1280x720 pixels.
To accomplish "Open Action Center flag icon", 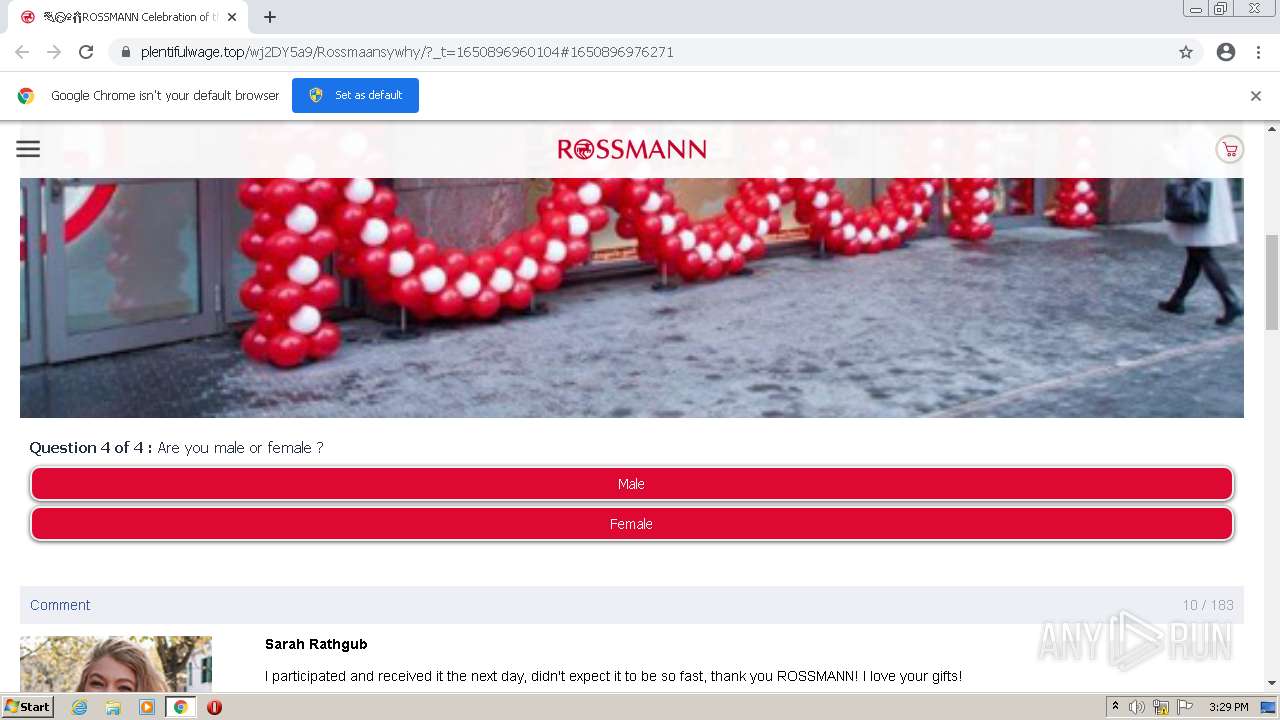I will click(1185, 707).
